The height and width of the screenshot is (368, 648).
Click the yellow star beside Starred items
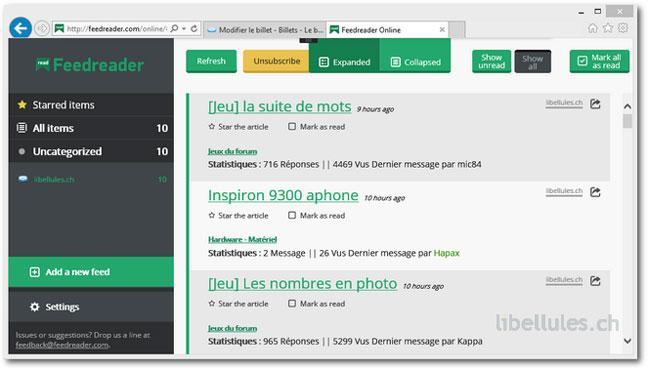click(x=22, y=105)
